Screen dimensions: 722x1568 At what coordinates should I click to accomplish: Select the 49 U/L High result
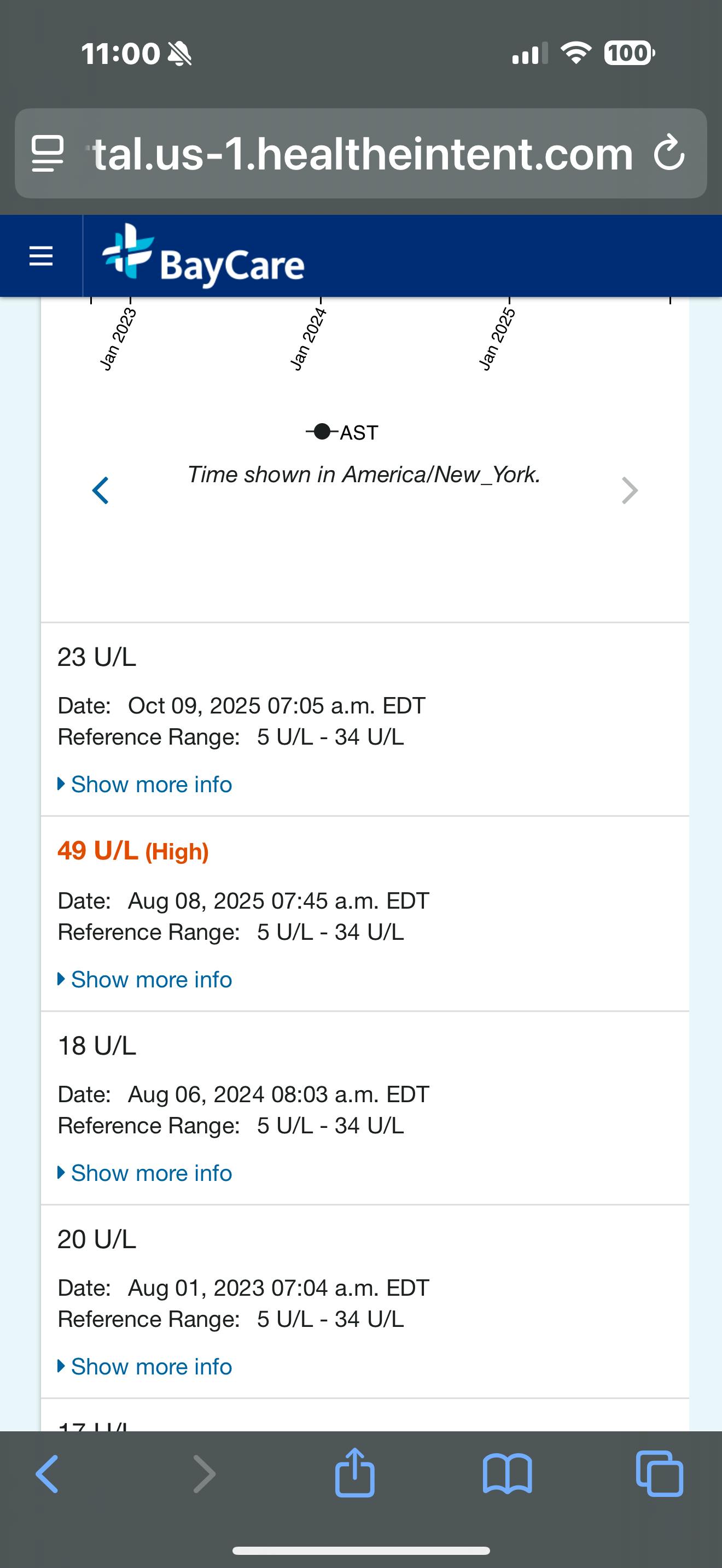133,851
